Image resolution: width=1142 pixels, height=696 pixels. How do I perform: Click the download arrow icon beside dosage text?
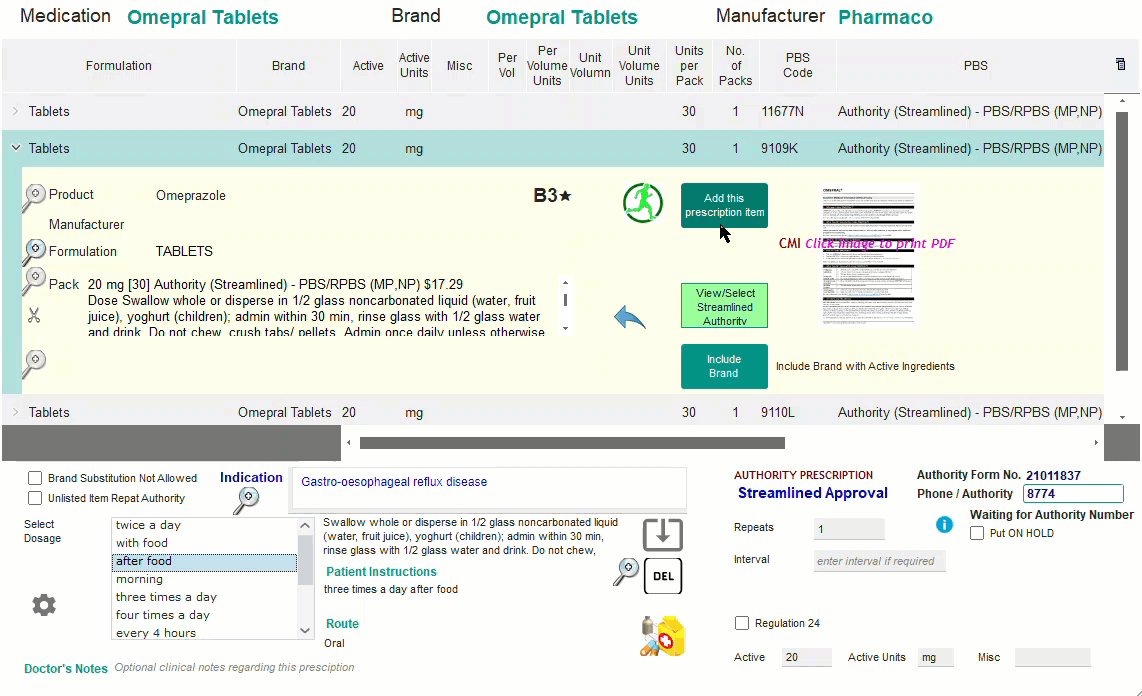click(x=663, y=534)
